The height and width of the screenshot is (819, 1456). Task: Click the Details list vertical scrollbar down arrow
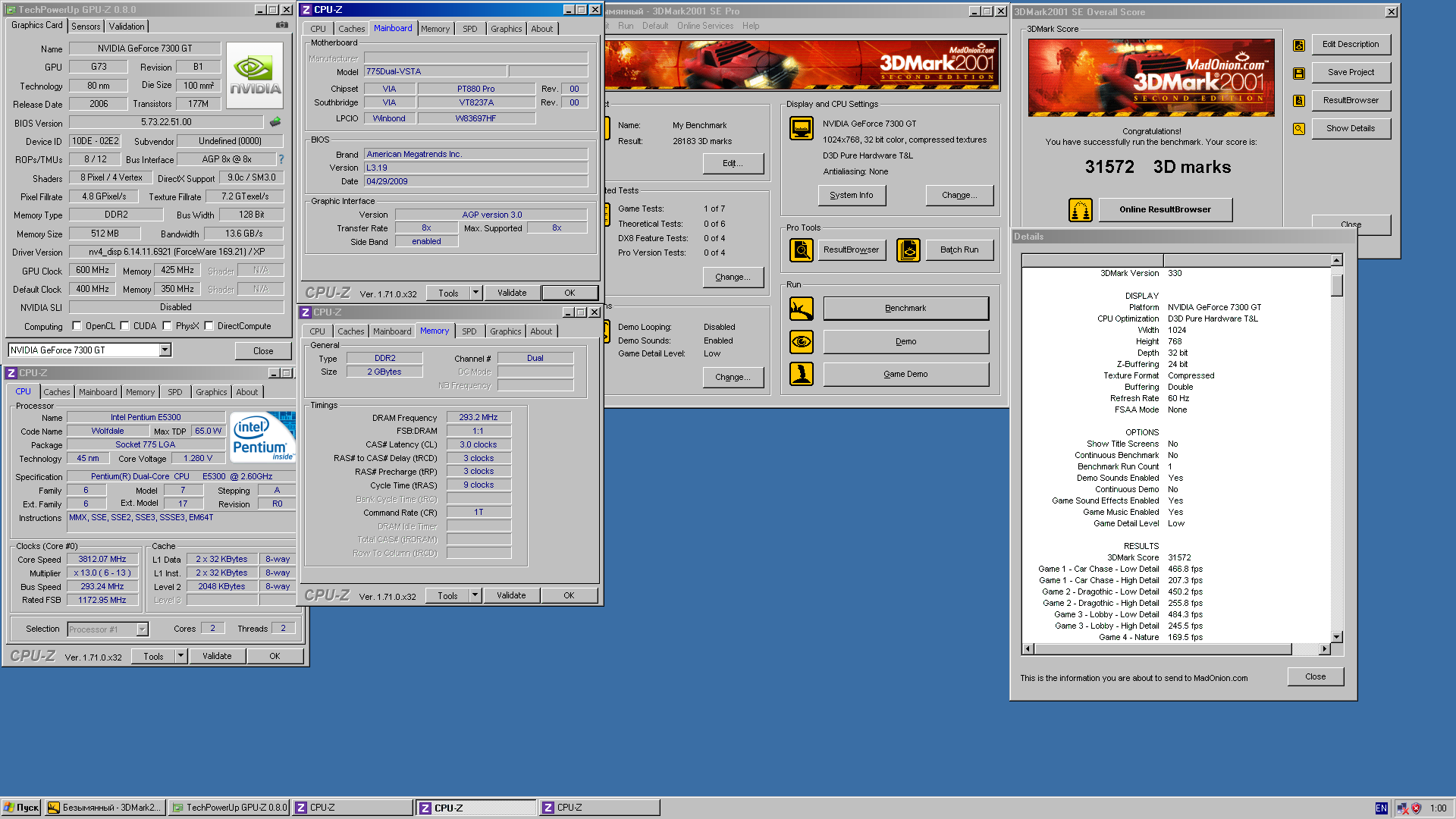point(1337,637)
